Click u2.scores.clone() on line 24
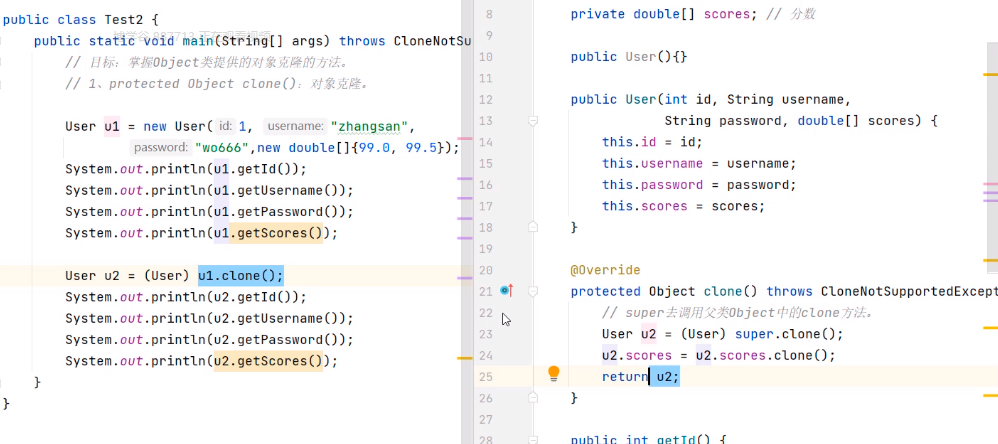This screenshot has height=444, width=998. tap(761, 355)
